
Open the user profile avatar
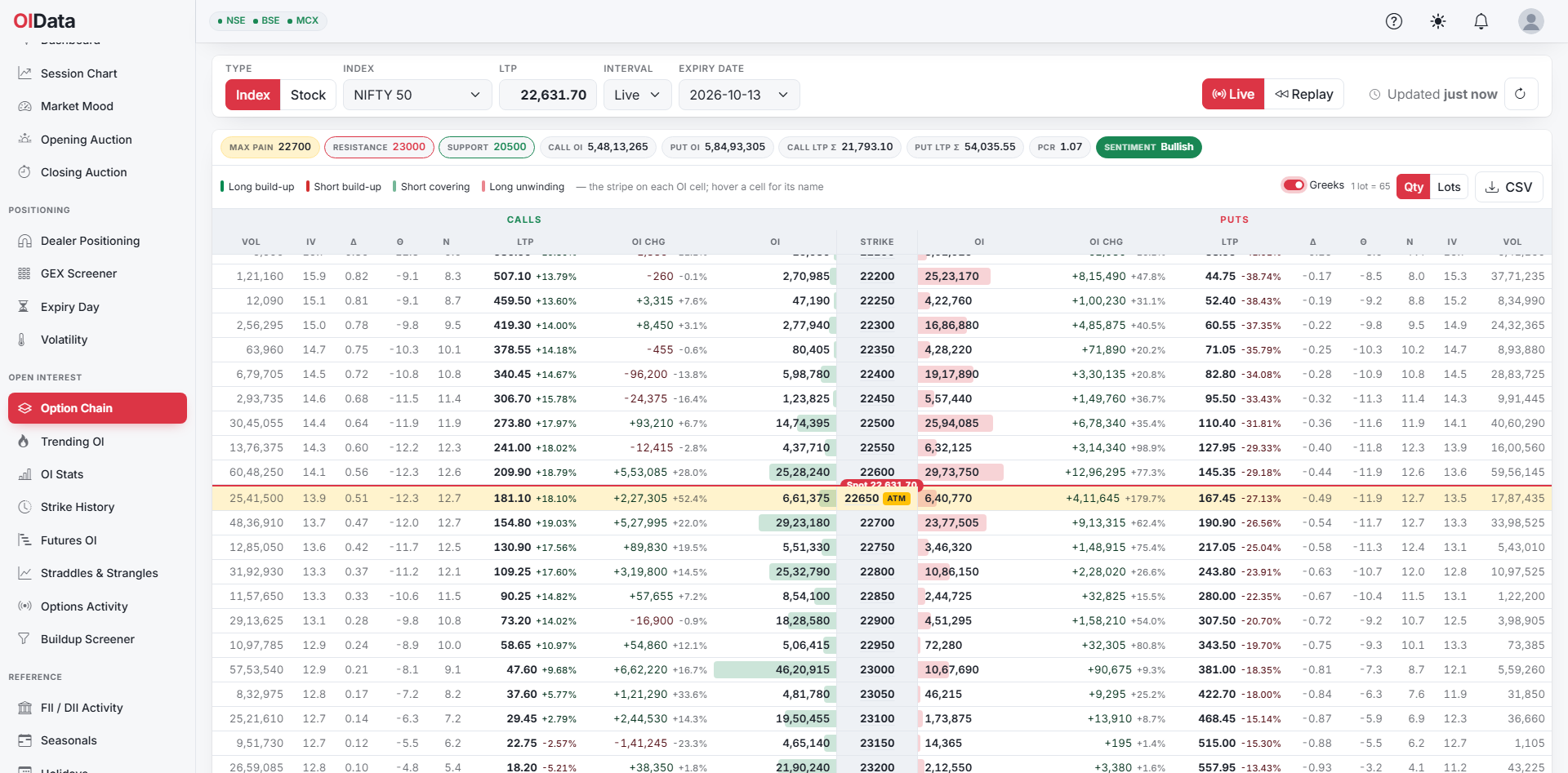click(x=1531, y=21)
